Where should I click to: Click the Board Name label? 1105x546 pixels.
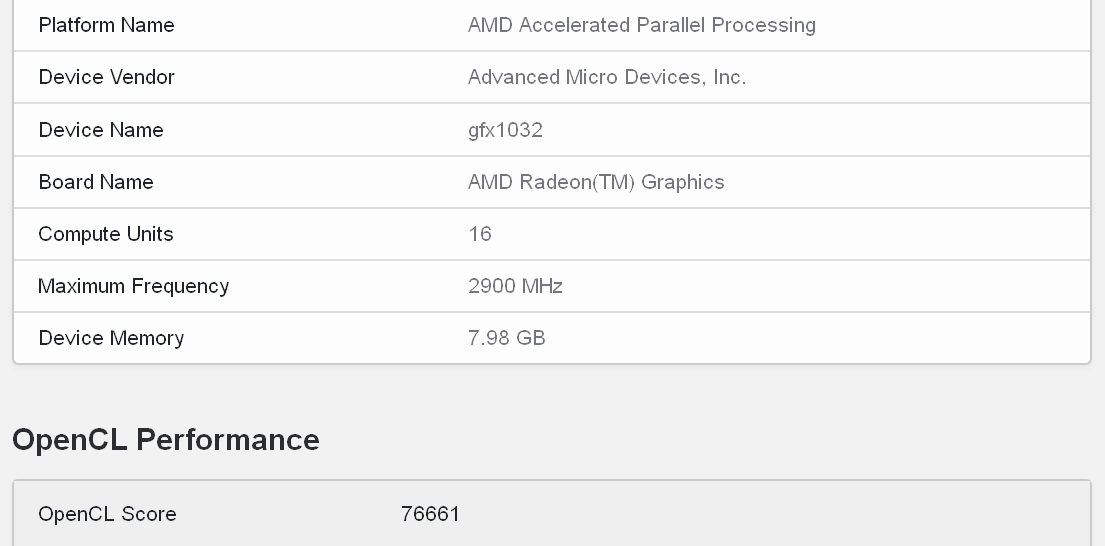[x=96, y=182]
